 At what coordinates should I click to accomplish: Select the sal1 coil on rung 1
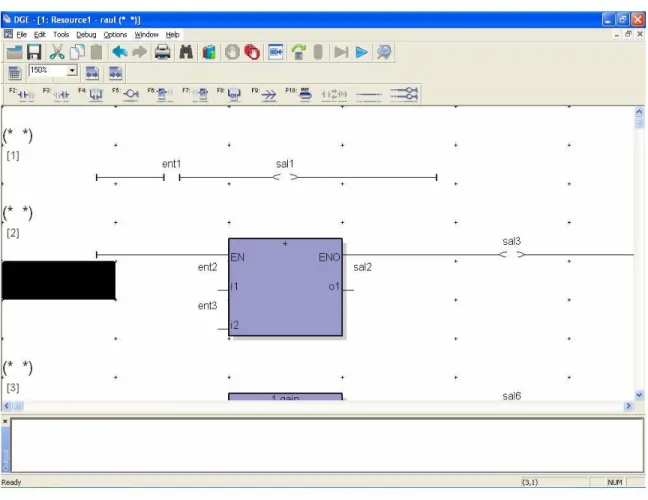(x=285, y=177)
